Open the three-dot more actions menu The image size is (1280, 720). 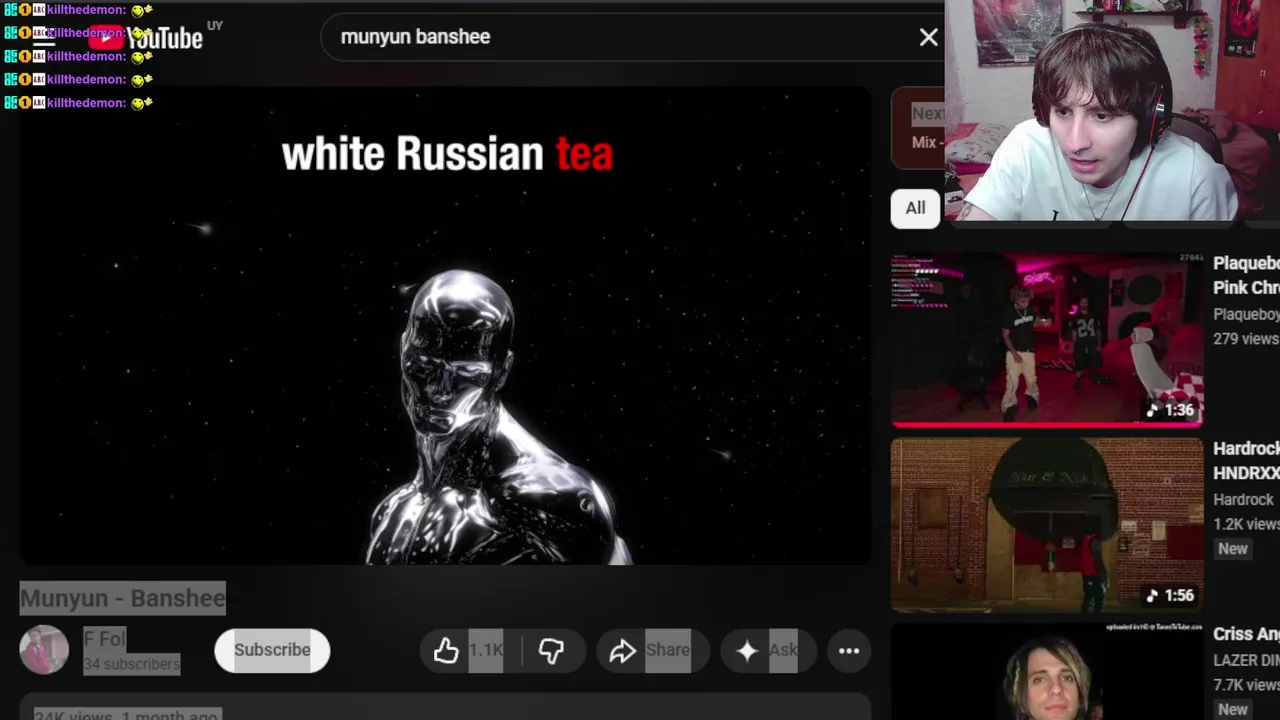tap(849, 651)
